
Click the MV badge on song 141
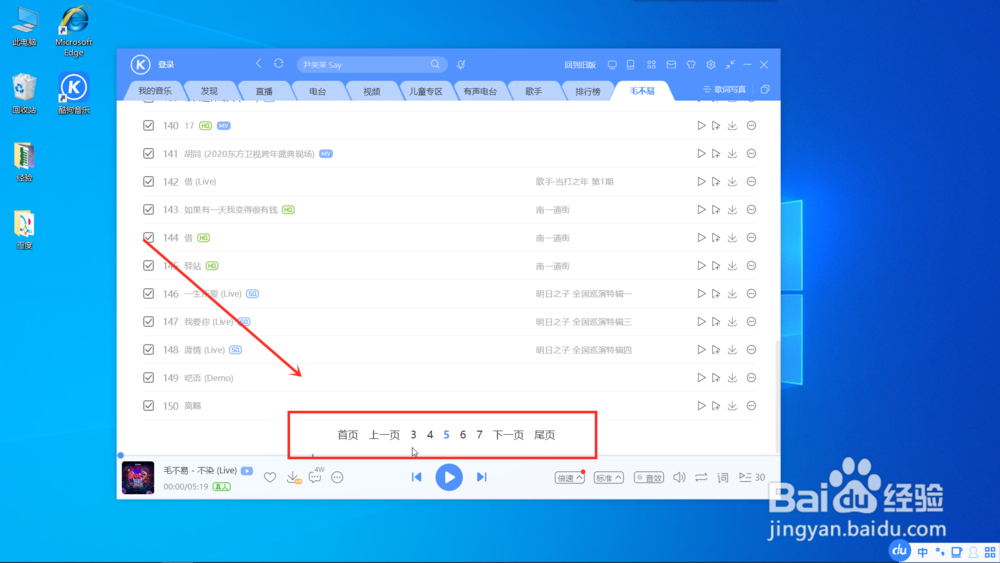coord(326,154)
